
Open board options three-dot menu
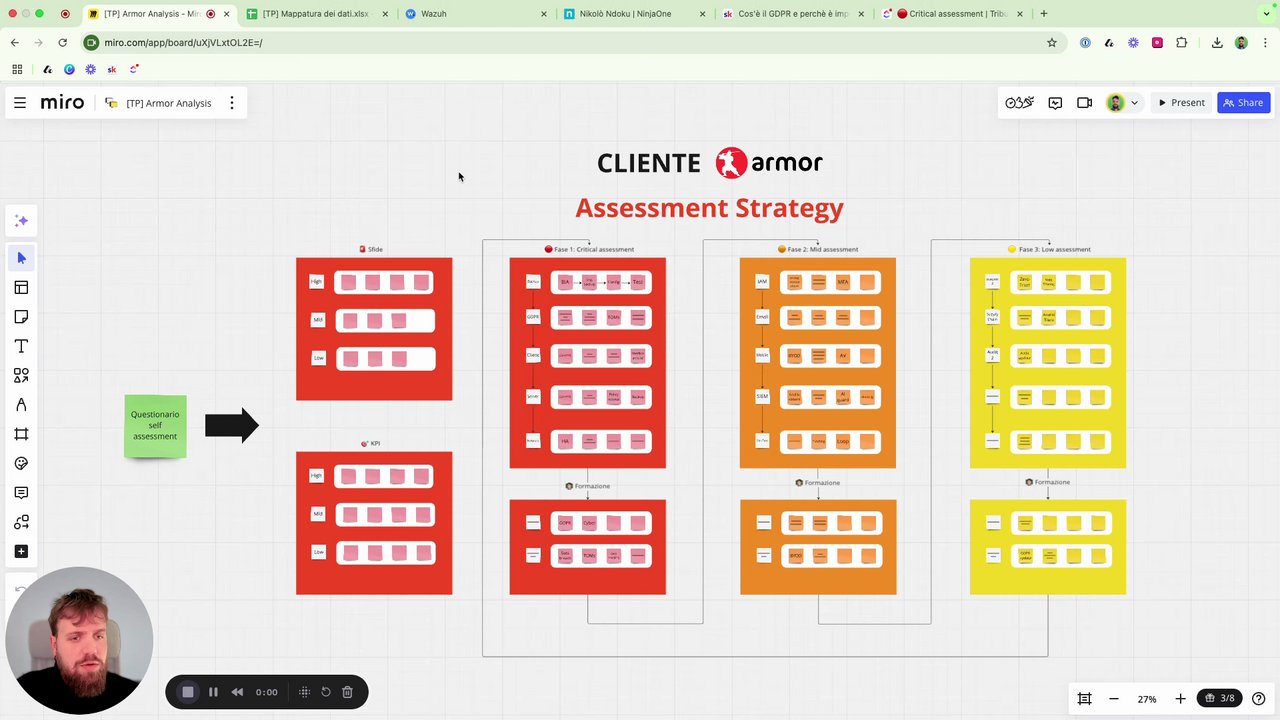coord(232,103)
